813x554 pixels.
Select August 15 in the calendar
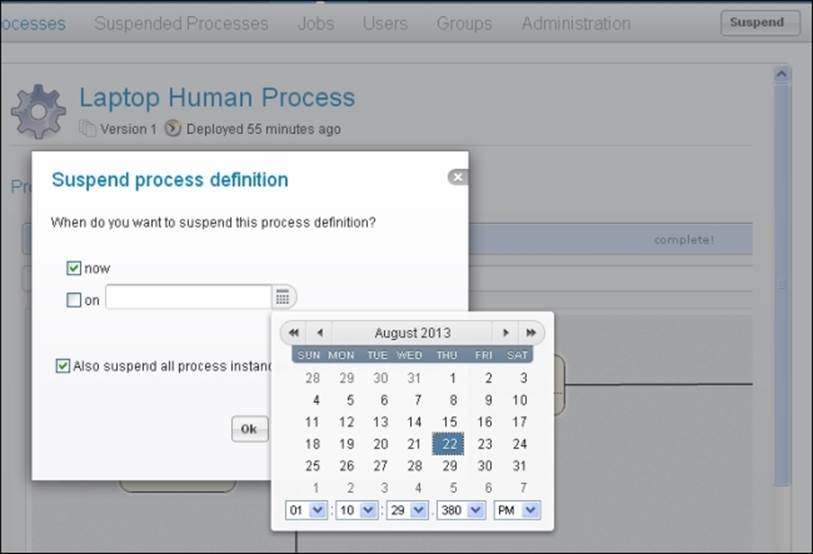tap(449, 422)
